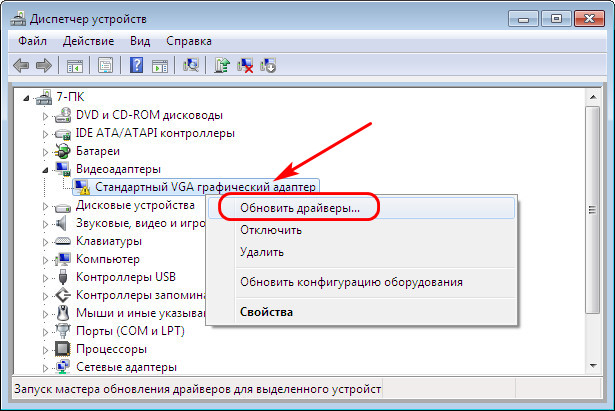
Task: Click the Мыши mouse icon
Action: tap(63, 313)
